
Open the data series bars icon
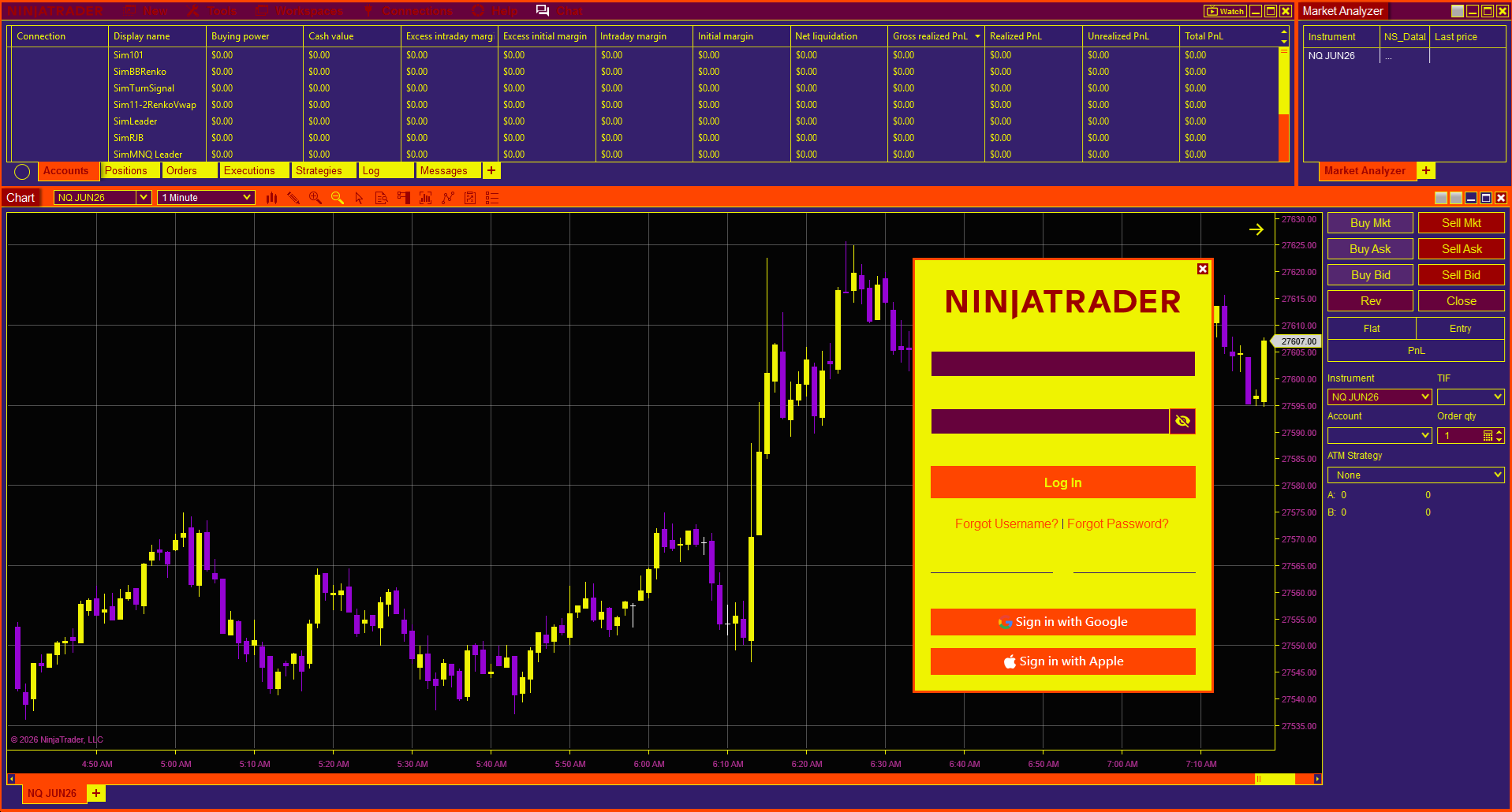coord(426,198)
